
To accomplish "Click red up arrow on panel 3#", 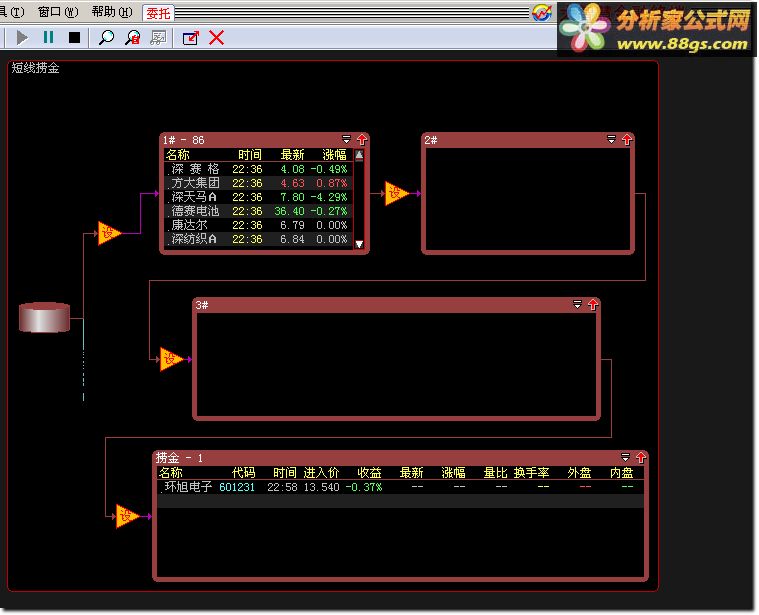I will click(593, 305).
